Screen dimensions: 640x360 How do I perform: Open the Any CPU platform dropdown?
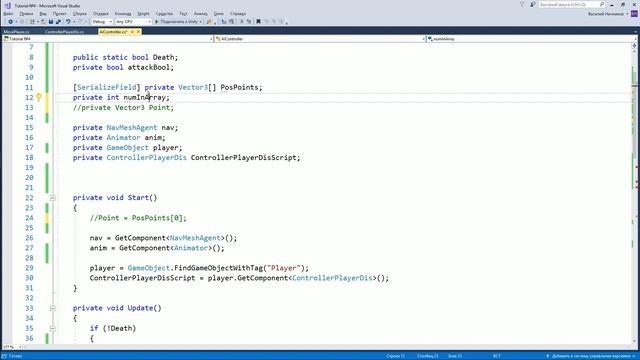coord(133,22)
